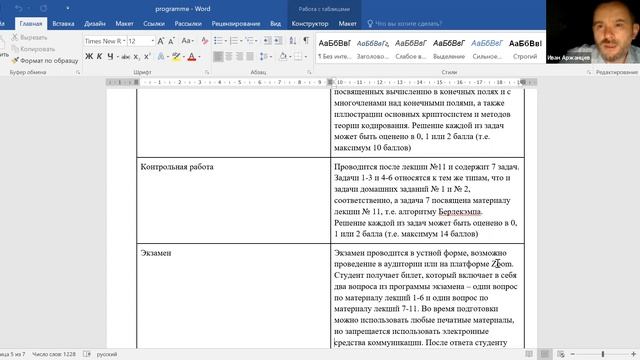The height and width of the screenshot is (360, 640).
Task: Open Quick Access Toolbar customize arrow
Action: (67, 9)
